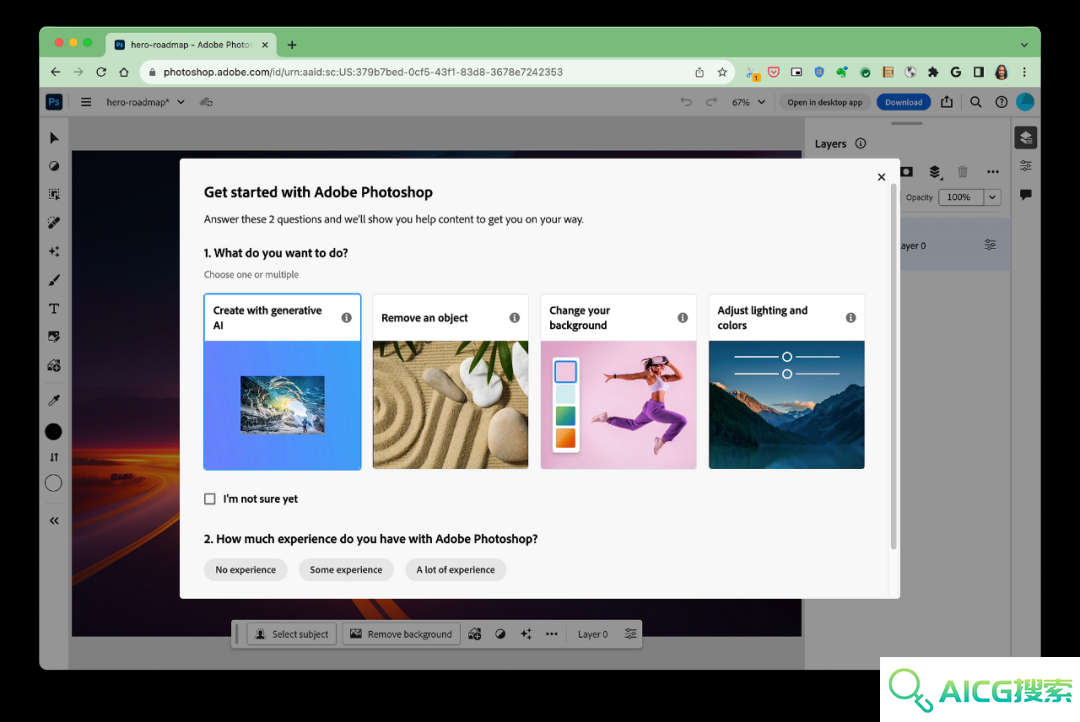Choose A lot of experience option
The image size is (1080, 722).
pyautogui.click(x=455, y=570)
